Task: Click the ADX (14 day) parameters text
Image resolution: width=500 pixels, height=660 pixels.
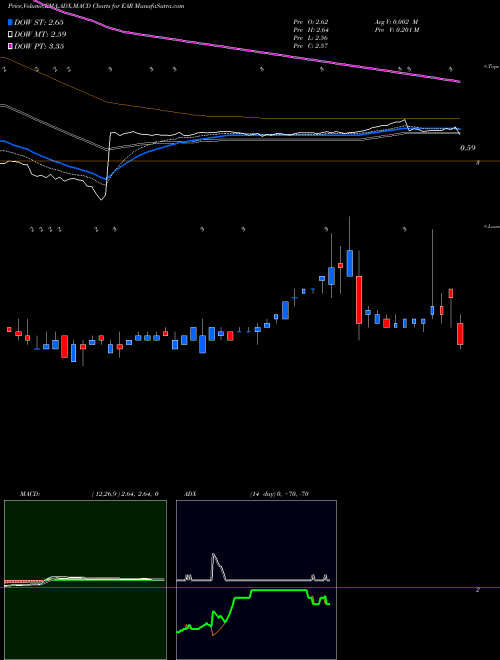Action: (x=277, y=494)
